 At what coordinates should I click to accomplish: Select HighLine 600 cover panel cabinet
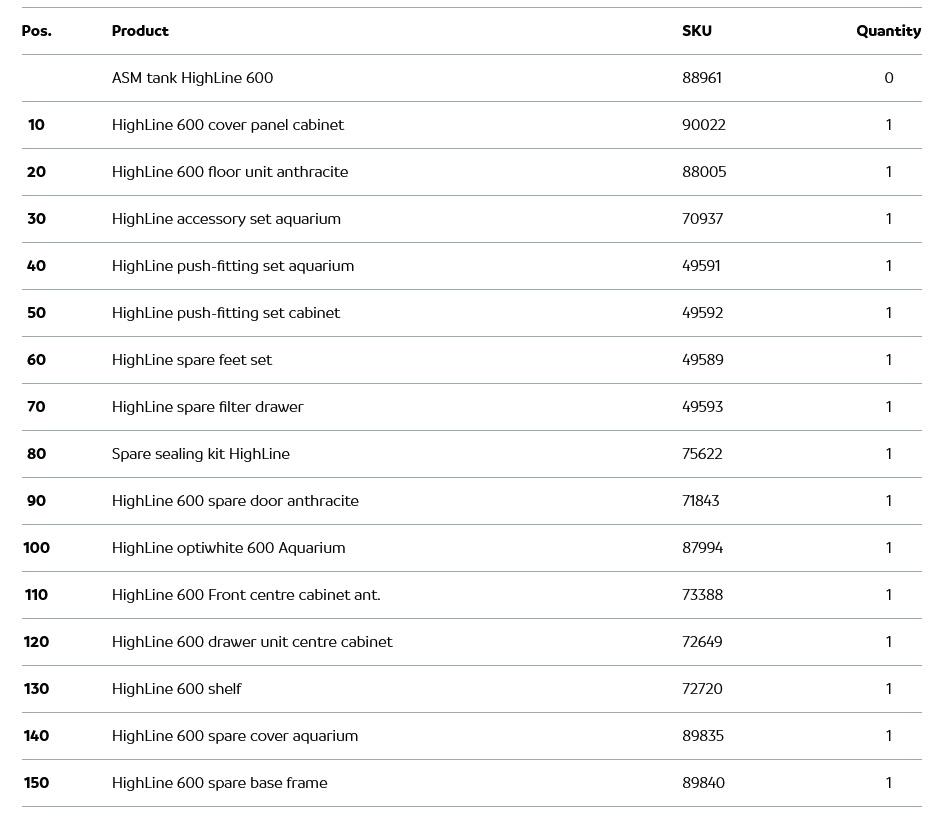pyautogui.click(x=227, y=125)
